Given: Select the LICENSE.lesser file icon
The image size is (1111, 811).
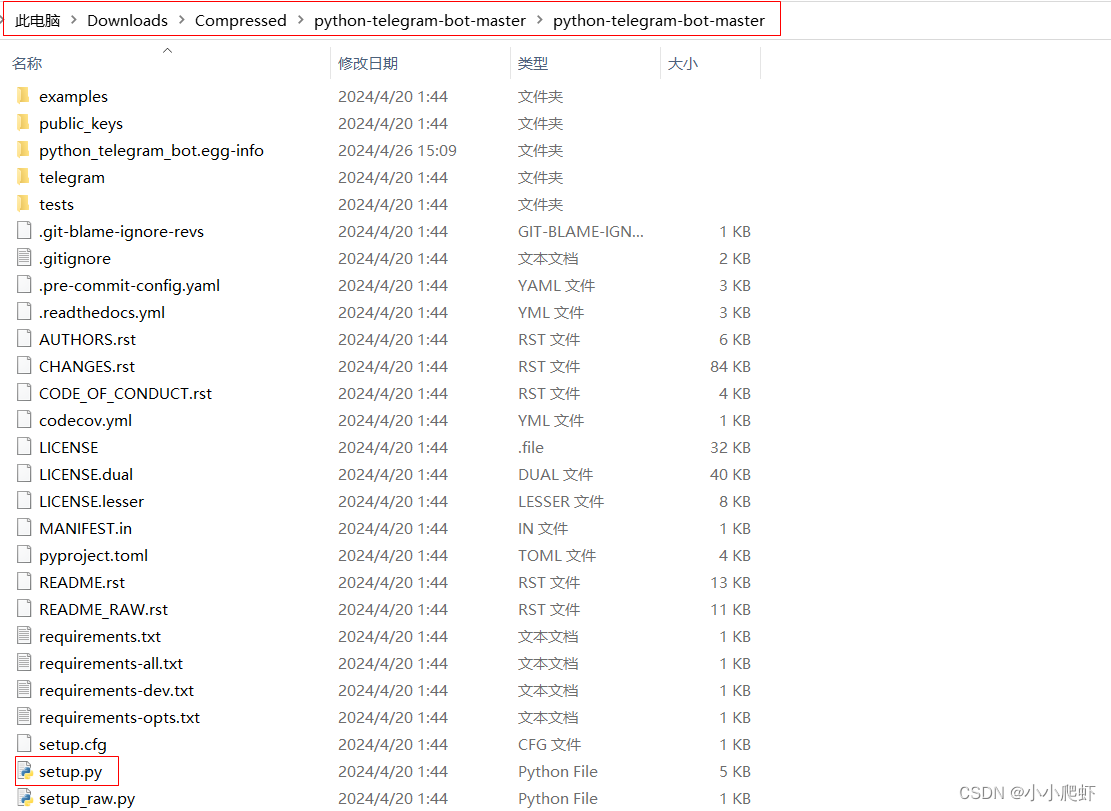Looking at the screenshot, I should coord(24,501).
